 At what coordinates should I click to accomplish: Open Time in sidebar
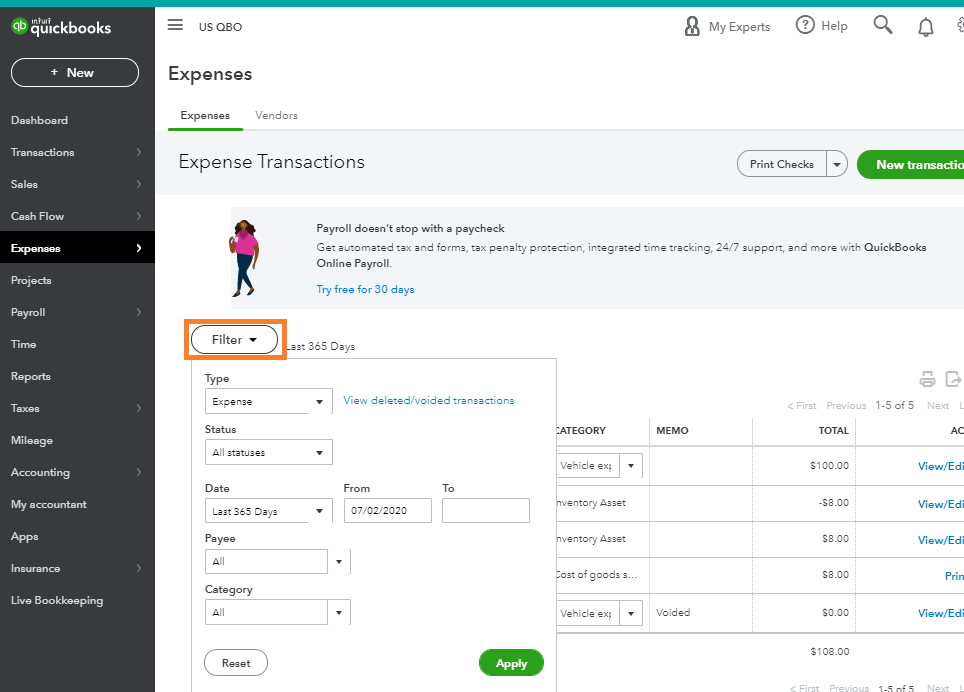click(23, 344)
